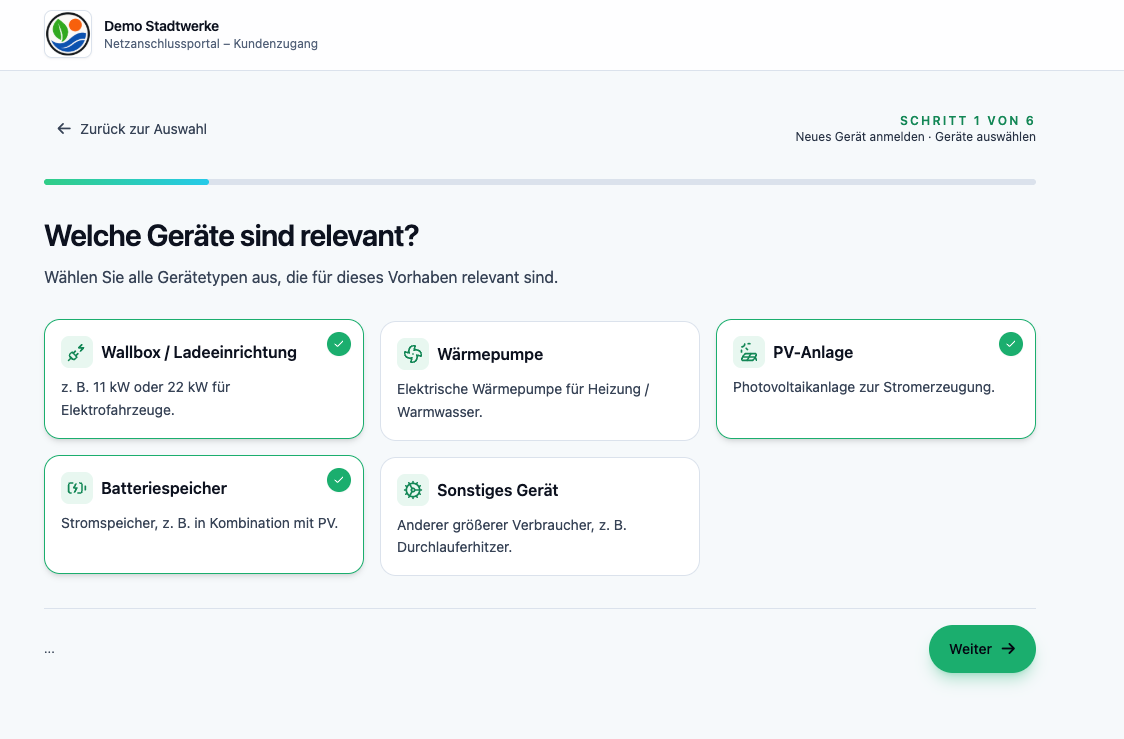This screenshot has width=1124, height=739.
Task: Go back via Zurück zur Auswahl link
Action: pyautogui.click(x=143, y=129)
